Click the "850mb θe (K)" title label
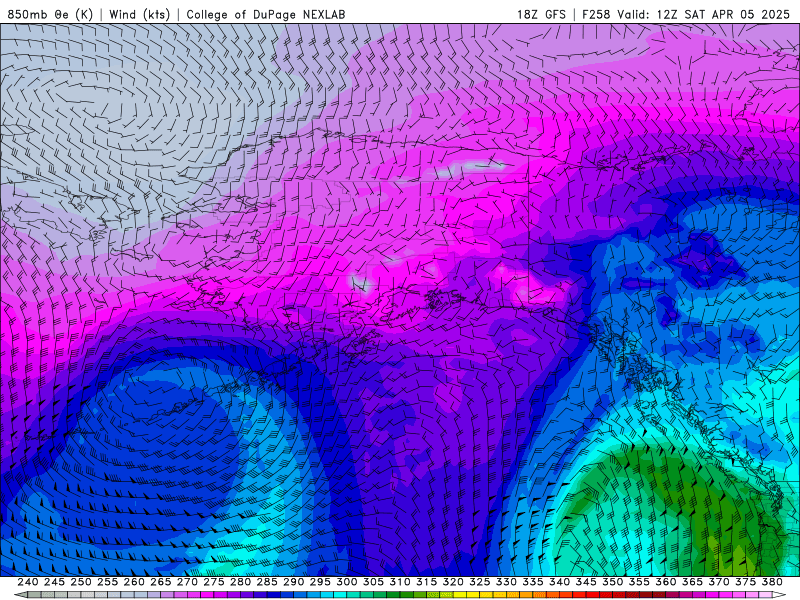The height and width of the screenshot is (600, 800). (x=51, y=14)
